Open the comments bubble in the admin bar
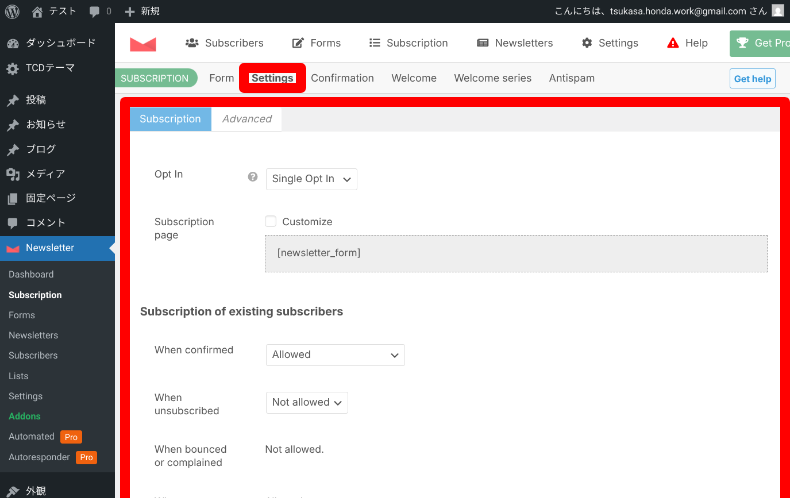The image size is (790, 498). [94, 12]
